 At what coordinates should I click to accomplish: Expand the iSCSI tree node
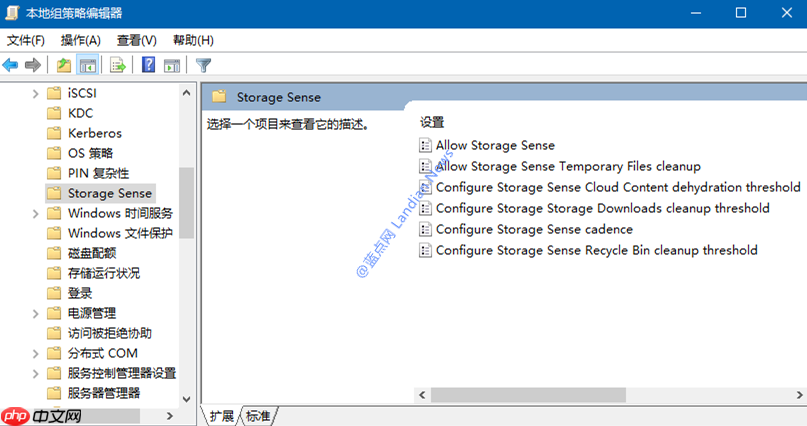click(35, 94)
